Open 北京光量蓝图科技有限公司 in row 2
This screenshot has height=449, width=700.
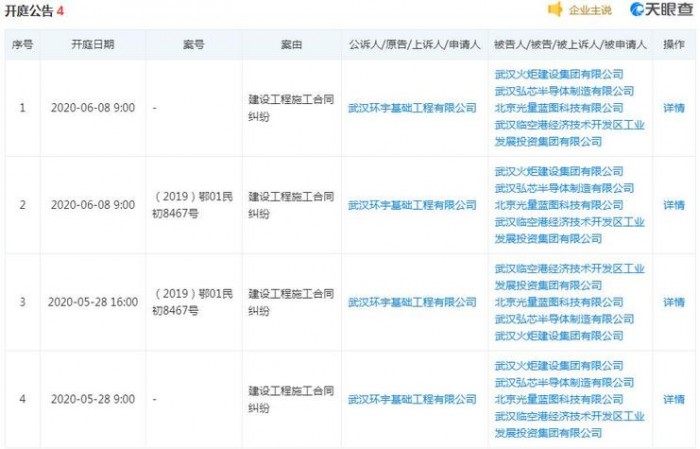559,205
